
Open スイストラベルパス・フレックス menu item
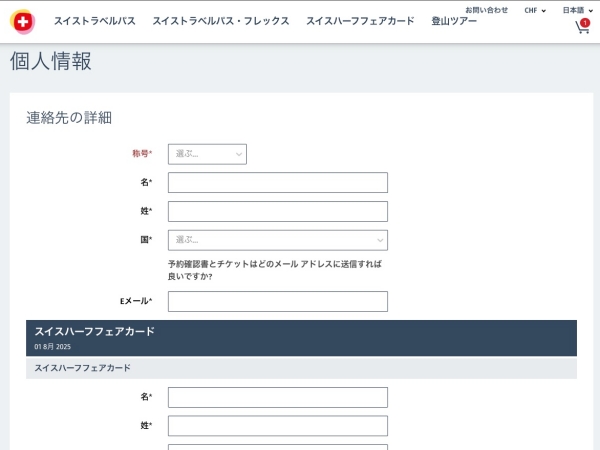click(x=221, y=21)
